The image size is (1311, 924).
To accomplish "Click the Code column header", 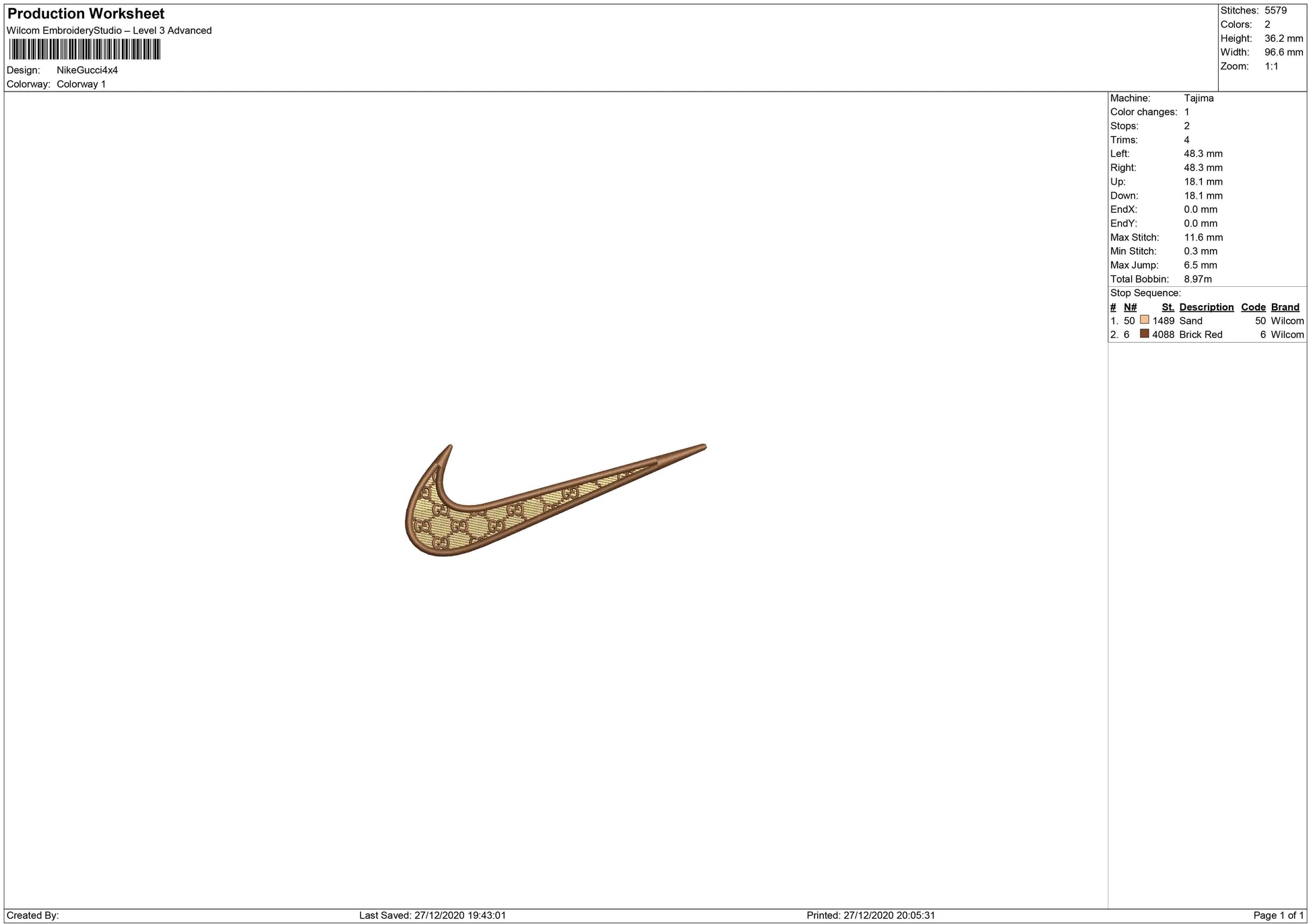I will pyautogui.click(x=1253, y=307).
